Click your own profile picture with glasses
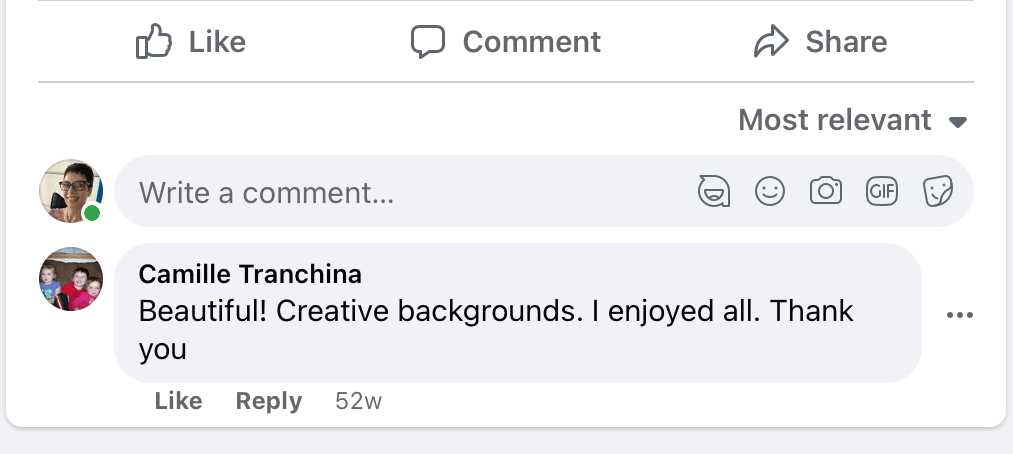 point(70,190)
